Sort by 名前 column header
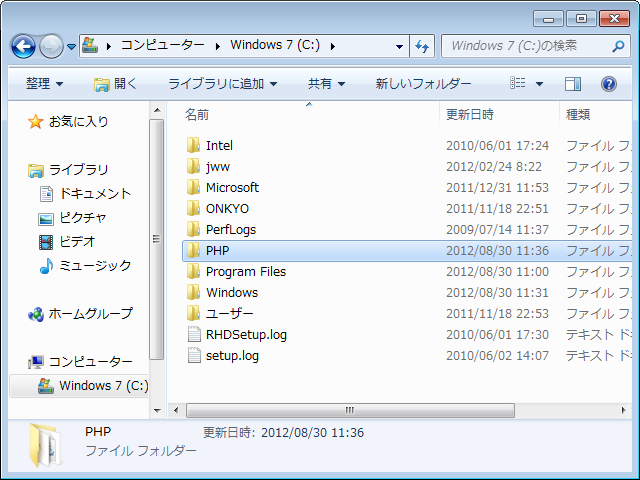Image resolution: width=640 pixels, height=480 pixels. 197,115
